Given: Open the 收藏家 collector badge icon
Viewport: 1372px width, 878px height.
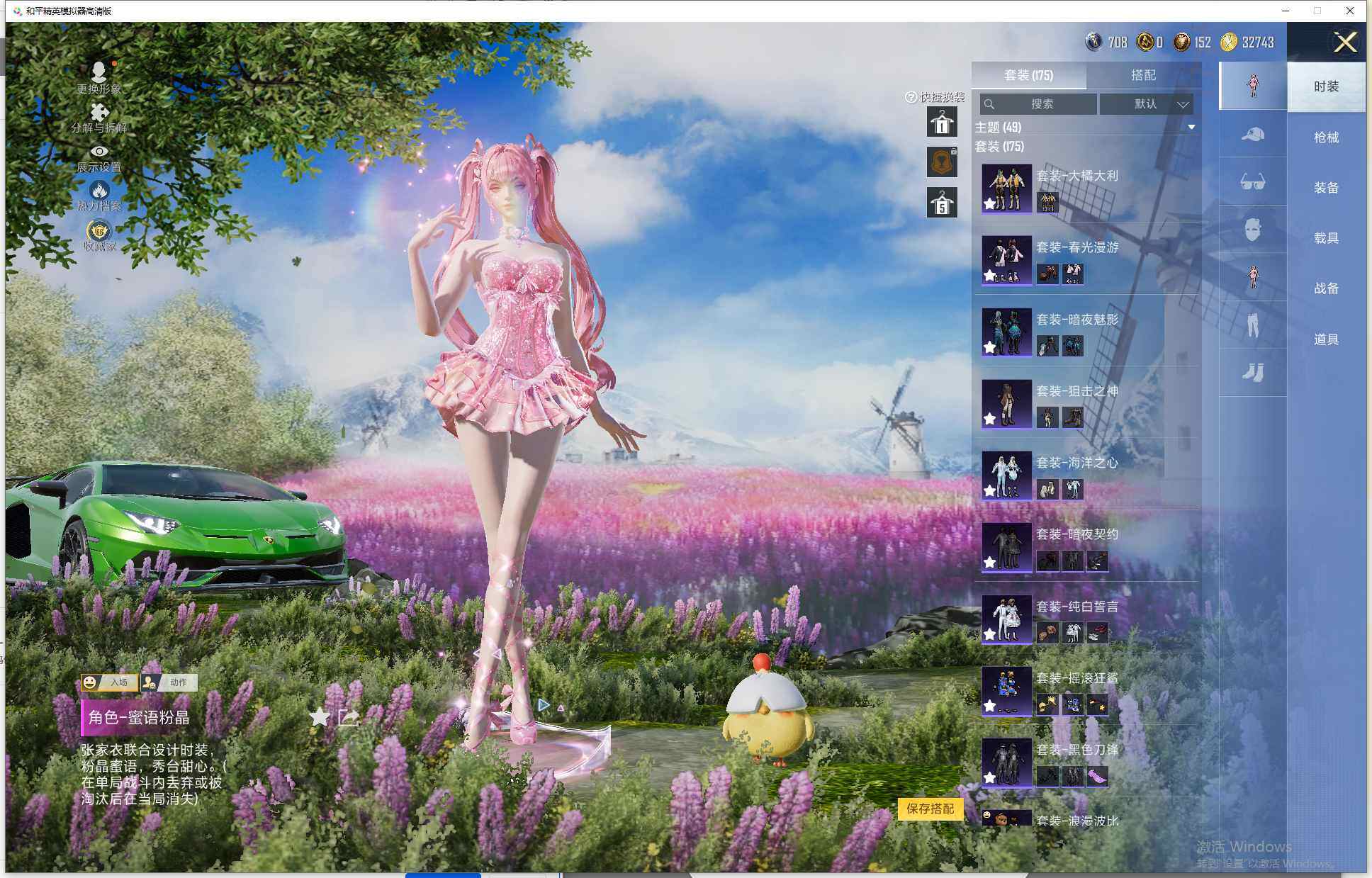Looking at the screenshot, I should (x=99, y=231).
